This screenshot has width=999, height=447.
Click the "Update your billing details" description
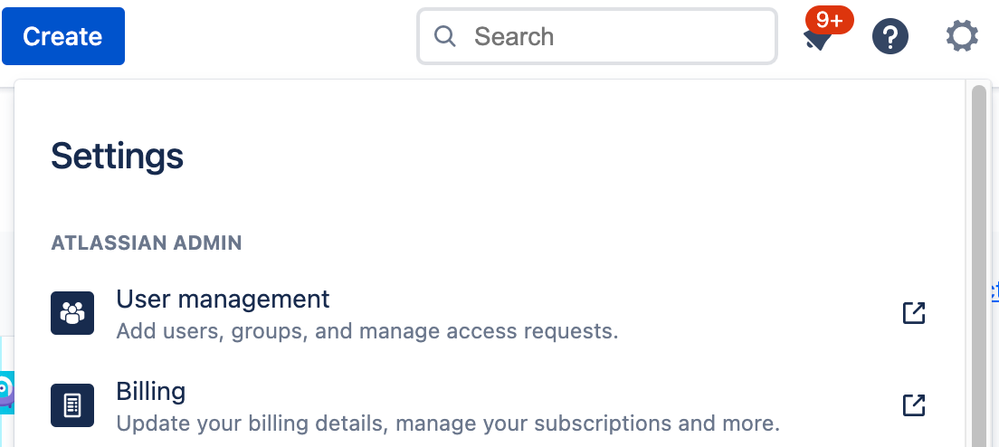[x=448, y=423]
